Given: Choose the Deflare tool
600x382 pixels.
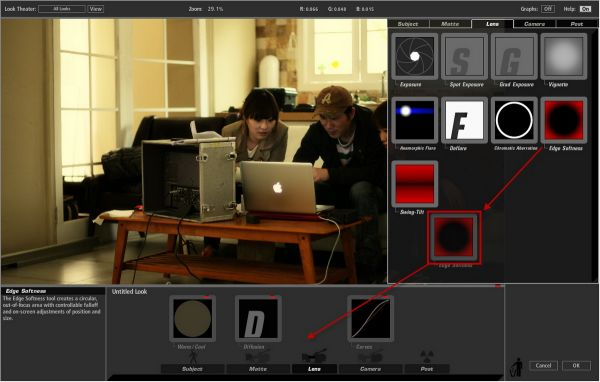Looking at the screenshot, I should (464, 120).
